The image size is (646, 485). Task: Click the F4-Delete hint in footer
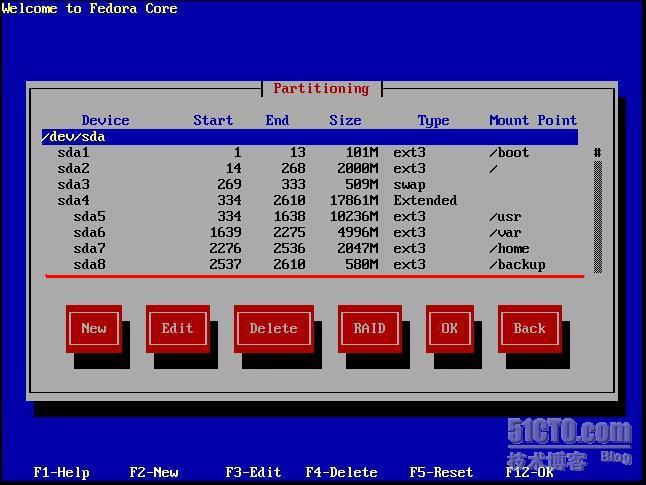[342, 472]
